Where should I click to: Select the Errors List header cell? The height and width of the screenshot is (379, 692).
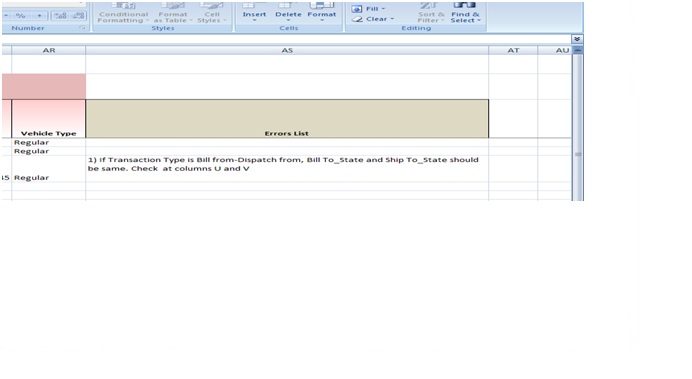pyautogui.click(x=287, y=119)
